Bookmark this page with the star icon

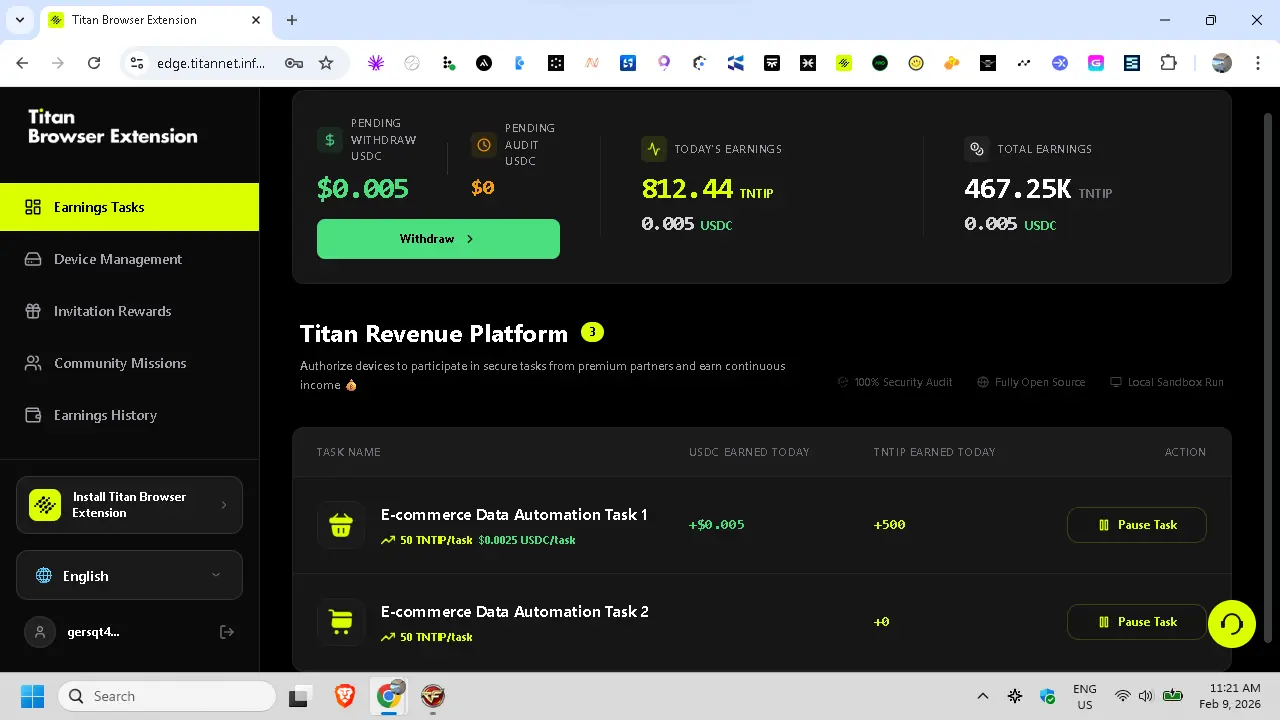[x=326, y=63]
